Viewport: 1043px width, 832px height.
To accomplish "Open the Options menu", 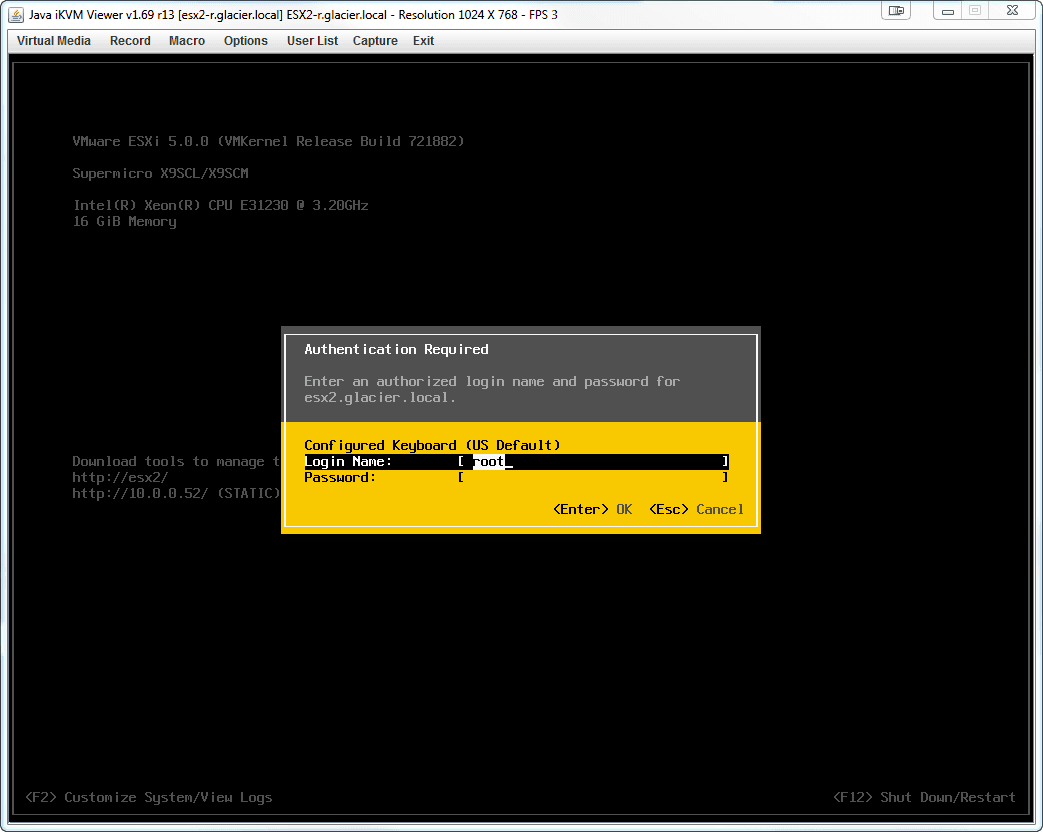I will [x=245, y=41].
